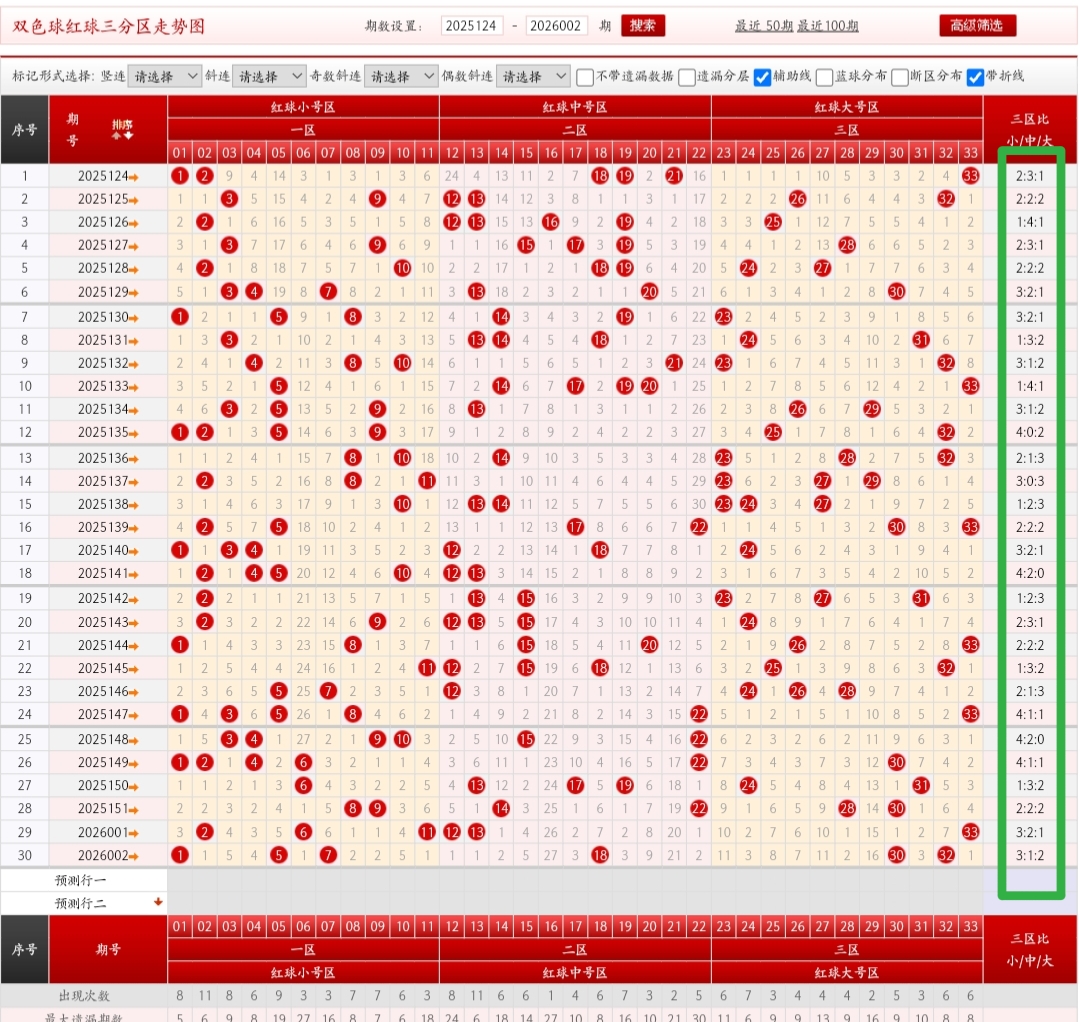The width and height of the screenshot is (1080, 1022).
Task: Click red ball 11 in row 2025137
Action: 427,481
